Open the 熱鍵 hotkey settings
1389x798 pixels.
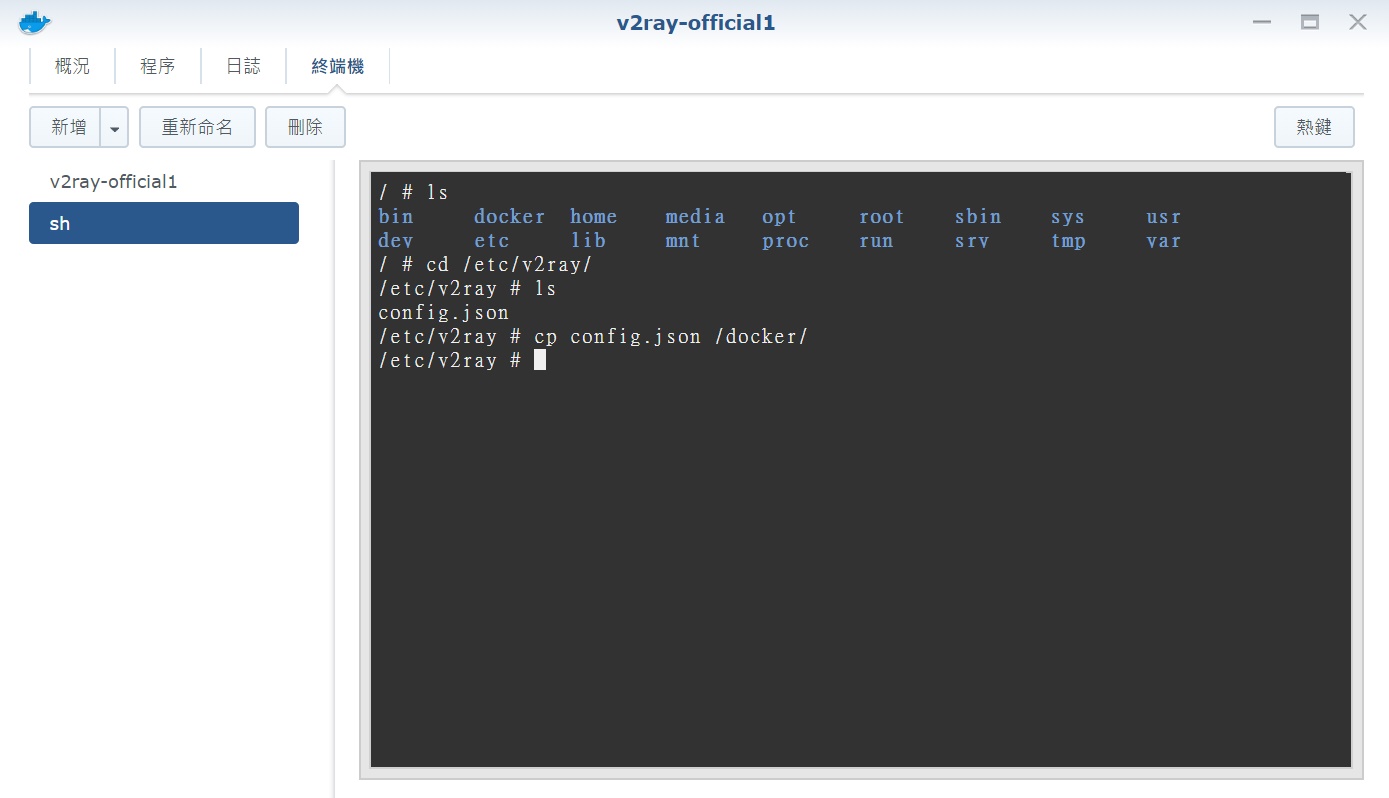[x=1314, y=126]
